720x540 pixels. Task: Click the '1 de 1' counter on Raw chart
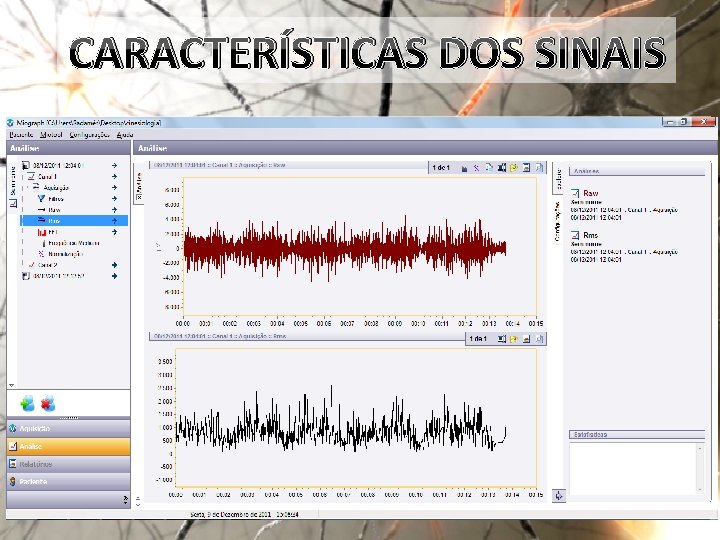click(x=441, y=168)
